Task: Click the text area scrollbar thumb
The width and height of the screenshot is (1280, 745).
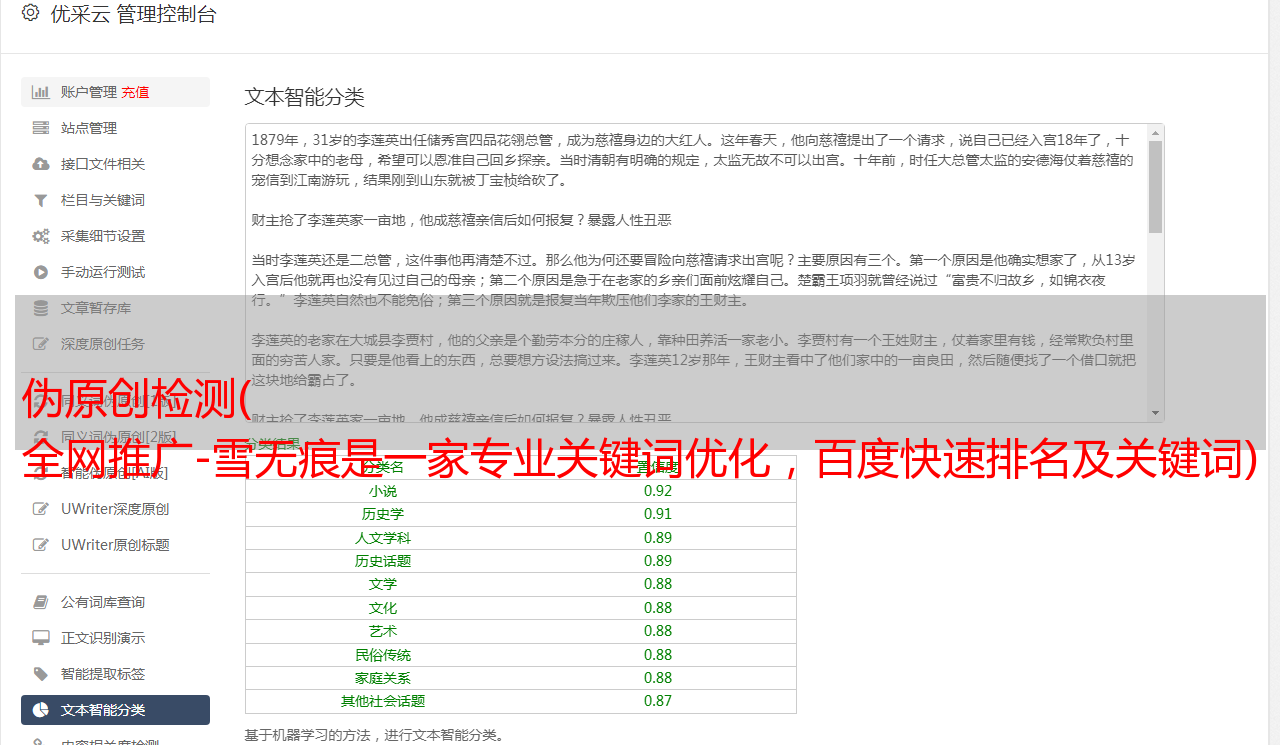Action: pos(1156,186)
